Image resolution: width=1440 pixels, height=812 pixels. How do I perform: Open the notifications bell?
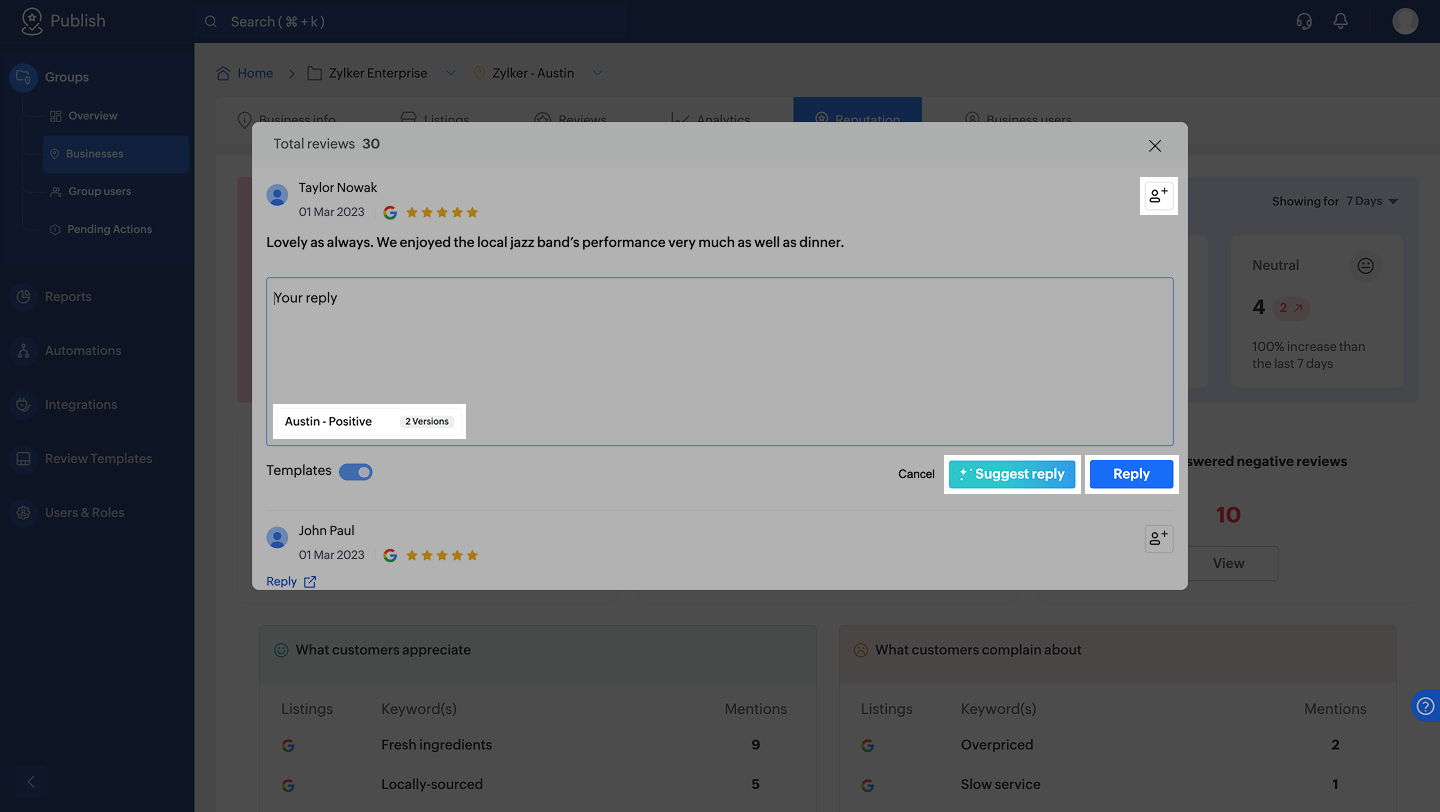[x=1341, y=21]
